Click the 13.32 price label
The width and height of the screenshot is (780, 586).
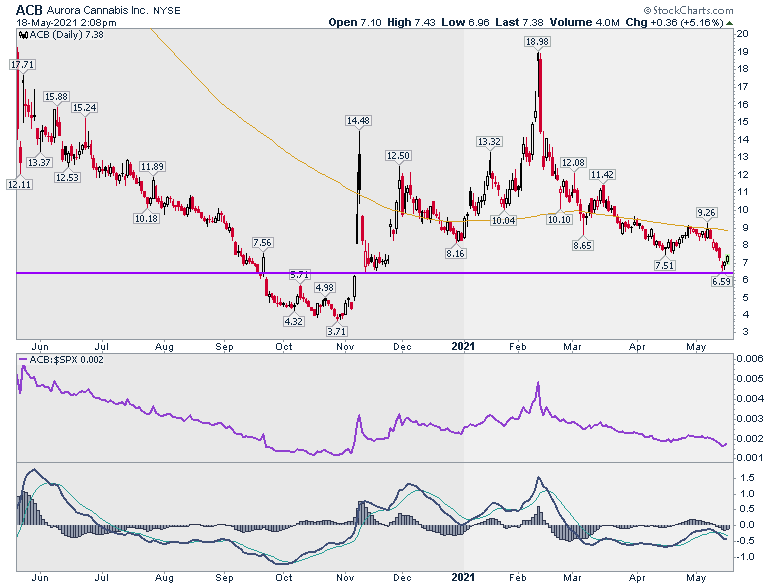(x=489, y=142)
